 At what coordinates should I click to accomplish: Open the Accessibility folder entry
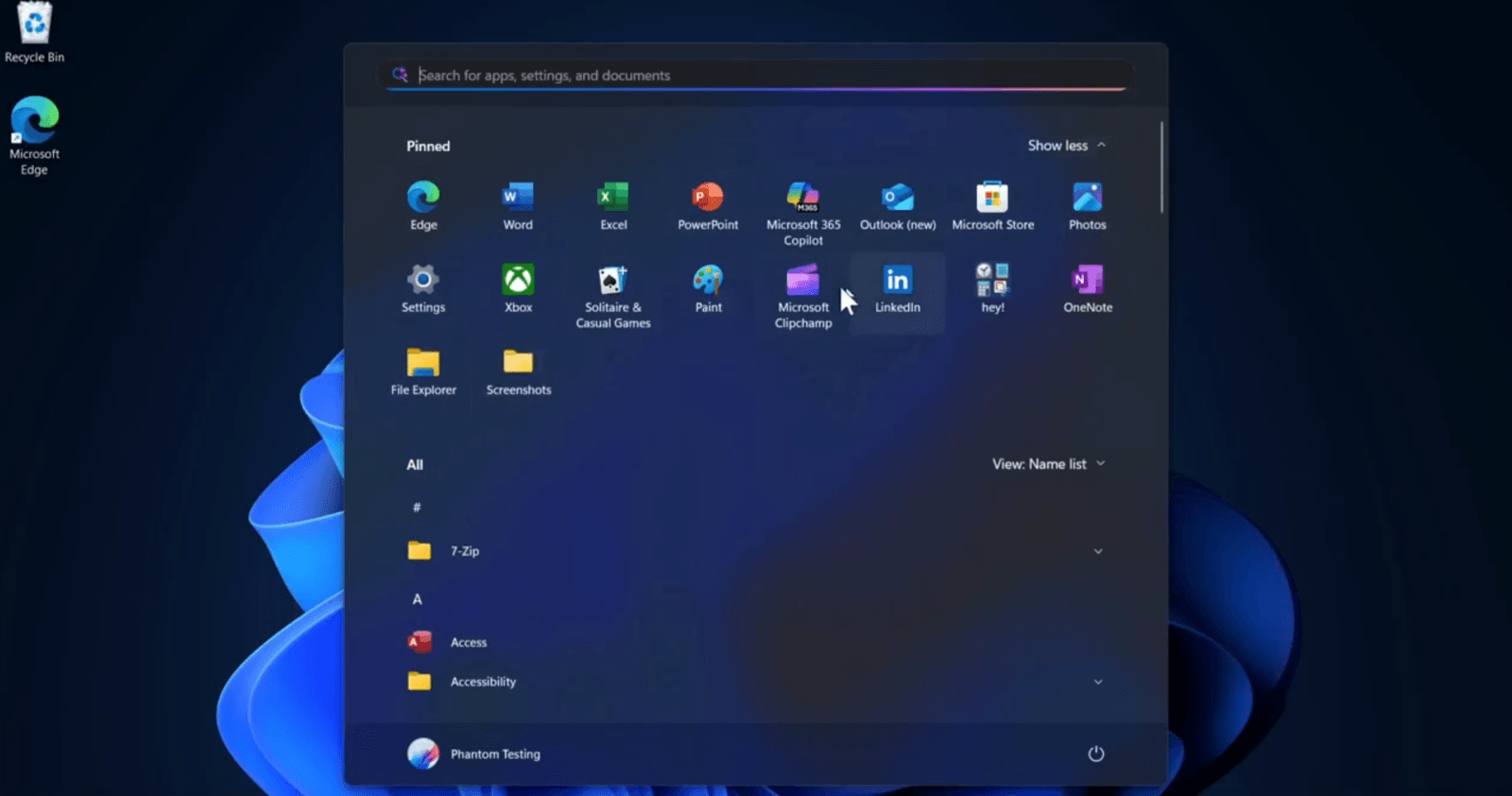pyautogui.click(x=756, y=682)
